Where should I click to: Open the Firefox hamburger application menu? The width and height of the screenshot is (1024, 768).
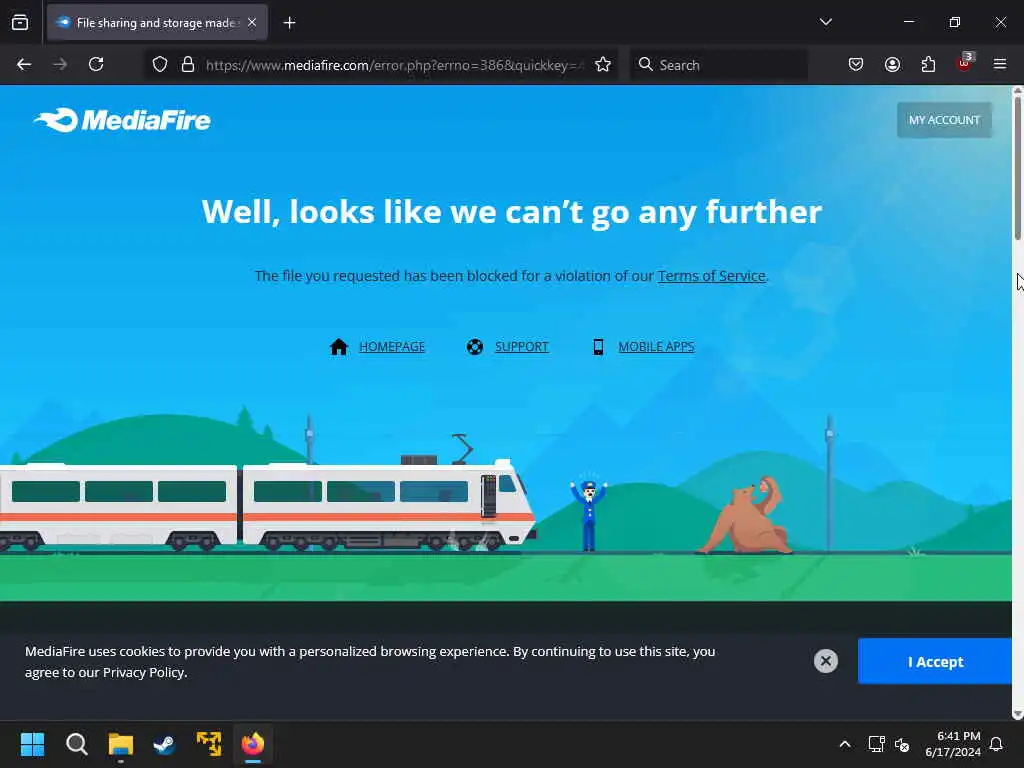pos(1000,64)
